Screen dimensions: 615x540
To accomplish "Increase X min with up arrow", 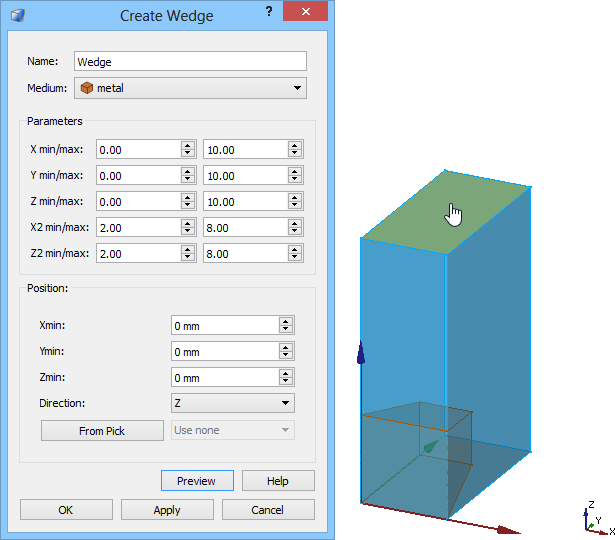I will coord(188,145).
